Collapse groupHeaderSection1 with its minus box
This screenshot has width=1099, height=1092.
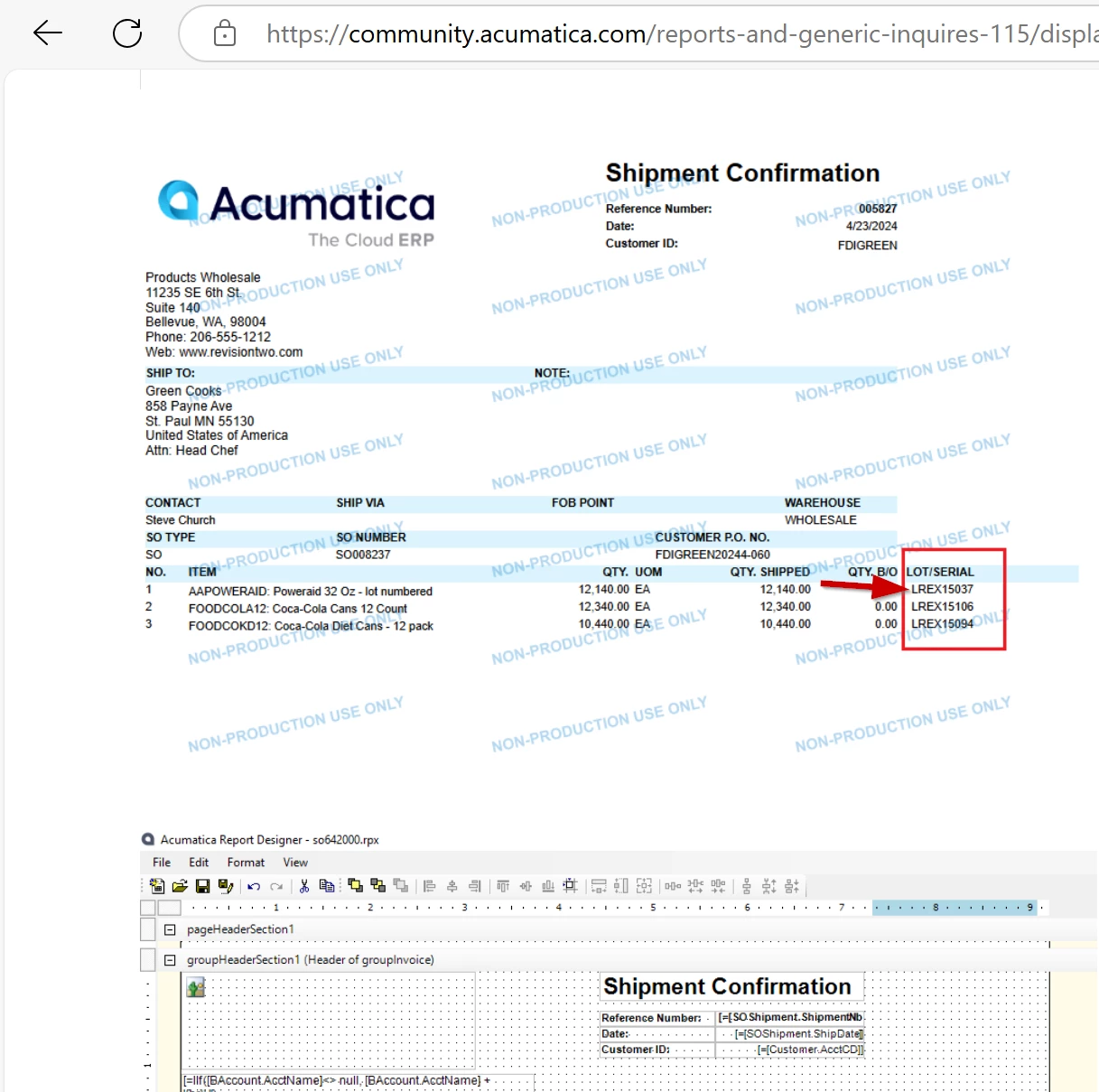click(x=170, y=960)
